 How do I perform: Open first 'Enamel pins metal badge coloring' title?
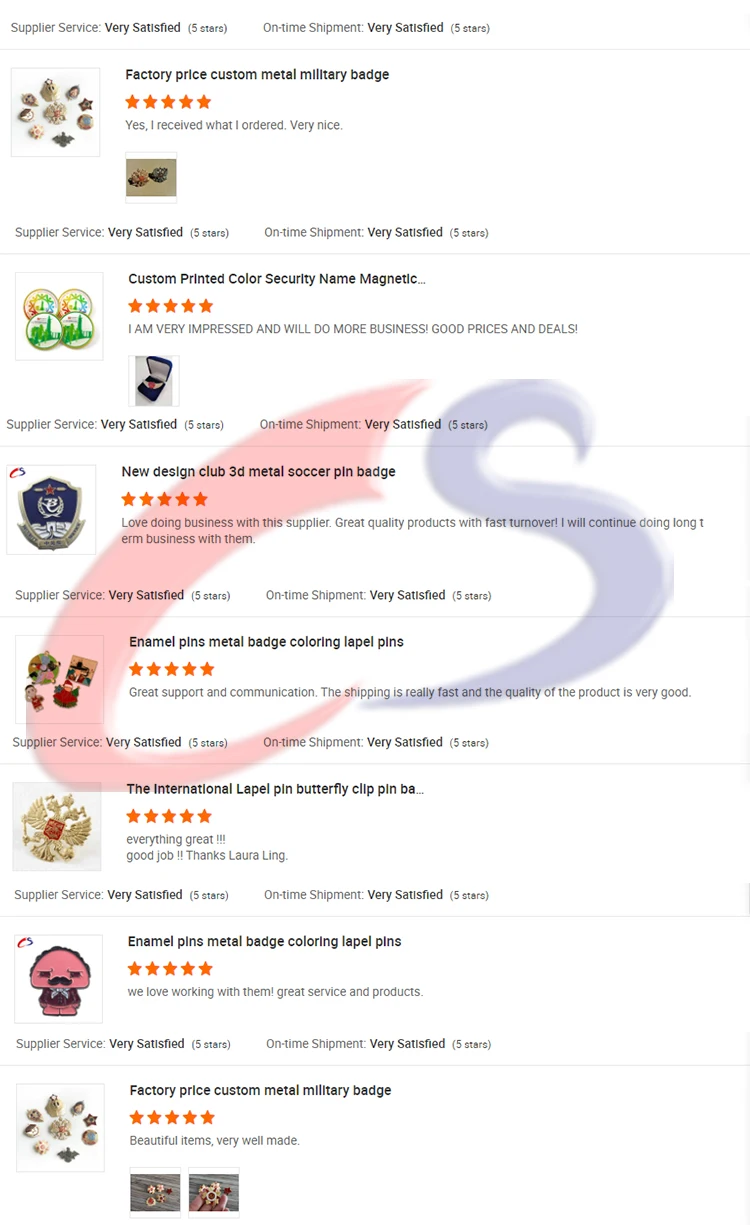266,642
